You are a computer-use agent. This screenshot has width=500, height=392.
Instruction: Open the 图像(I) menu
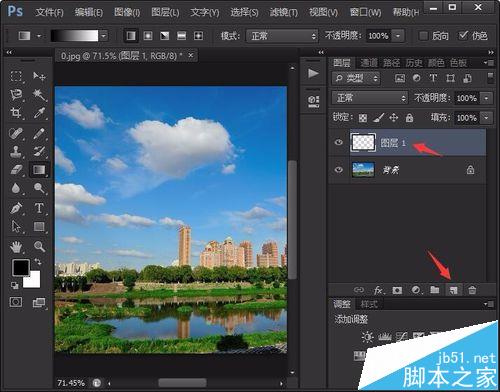pos(127,12)
